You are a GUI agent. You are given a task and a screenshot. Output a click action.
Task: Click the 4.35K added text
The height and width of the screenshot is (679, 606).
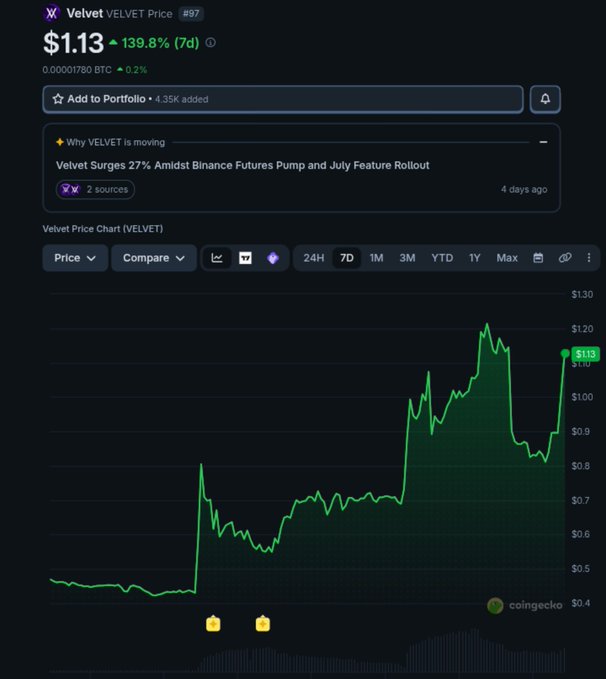point(181,99)
